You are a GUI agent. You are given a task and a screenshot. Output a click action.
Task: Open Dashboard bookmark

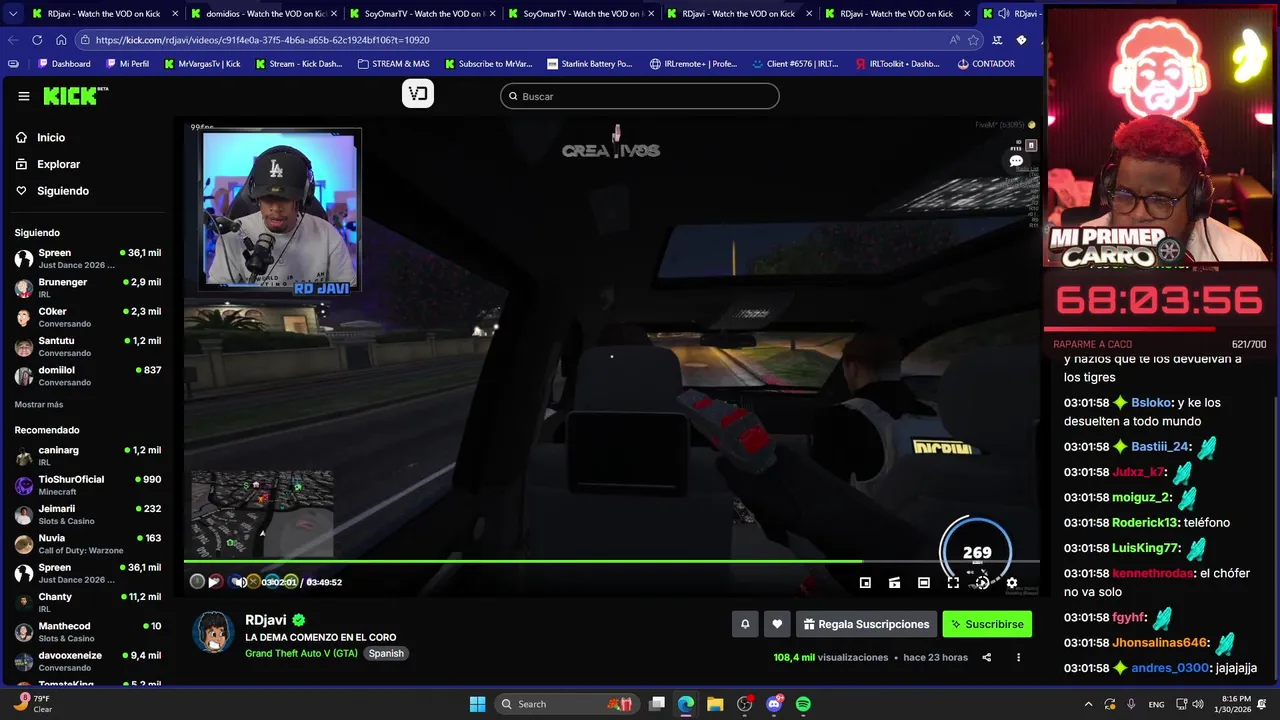click(64, 64)
